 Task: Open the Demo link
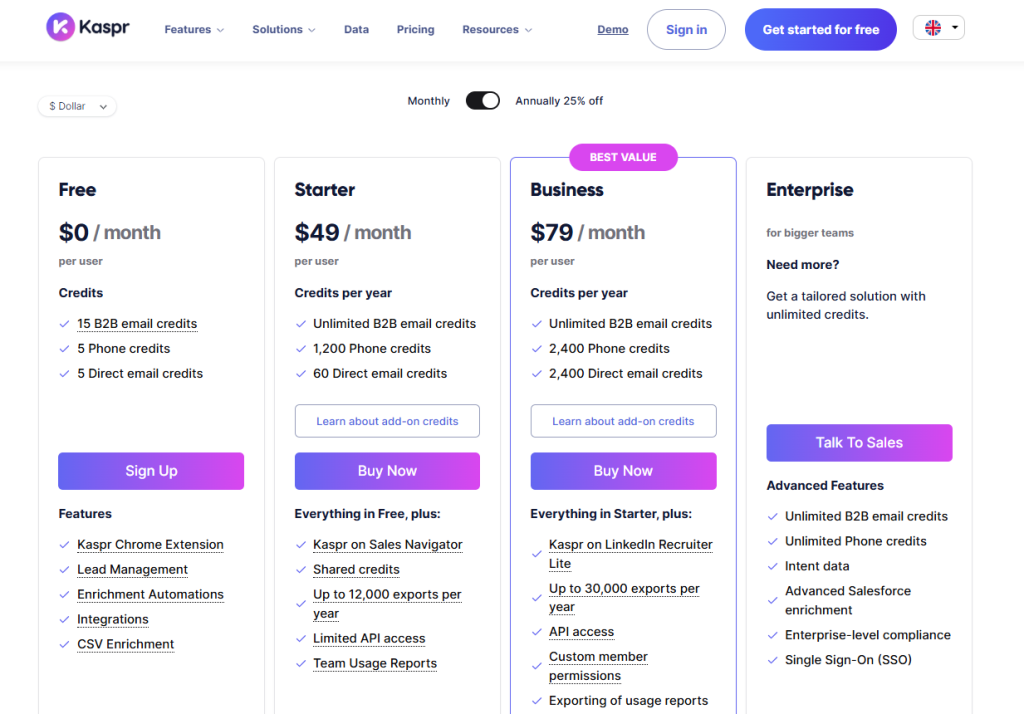click(x=613, y=30)
